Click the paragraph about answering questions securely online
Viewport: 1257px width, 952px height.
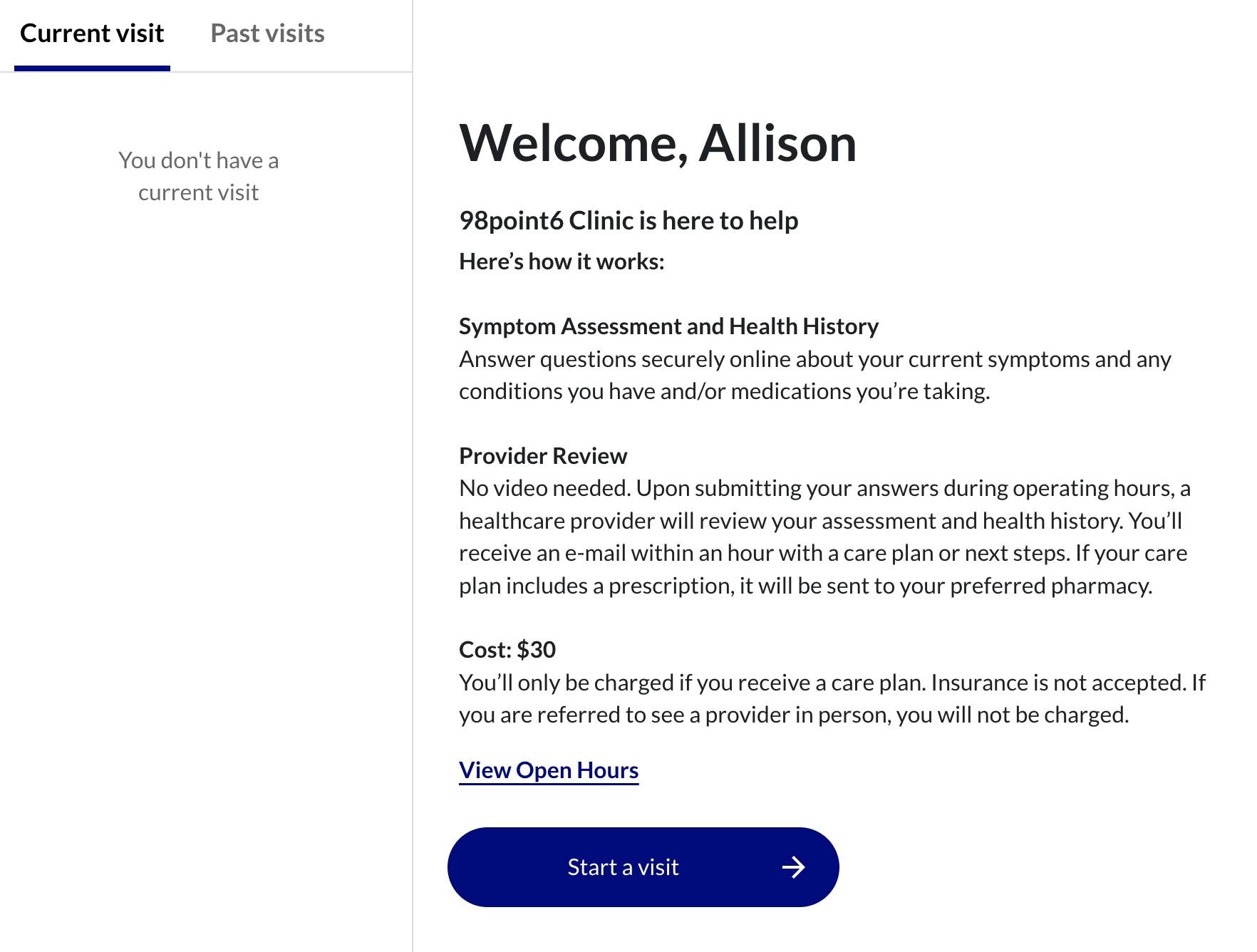(815, 376)
